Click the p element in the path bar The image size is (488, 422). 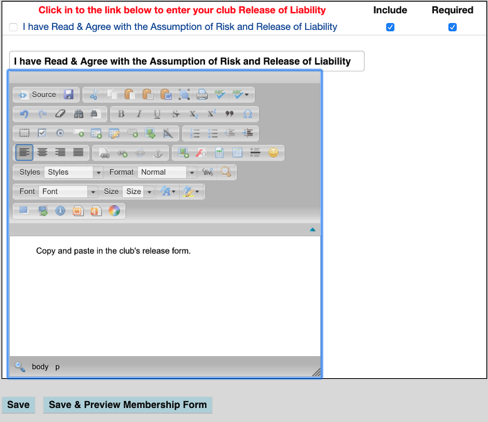pyautogui.click(x=57, y=367)
